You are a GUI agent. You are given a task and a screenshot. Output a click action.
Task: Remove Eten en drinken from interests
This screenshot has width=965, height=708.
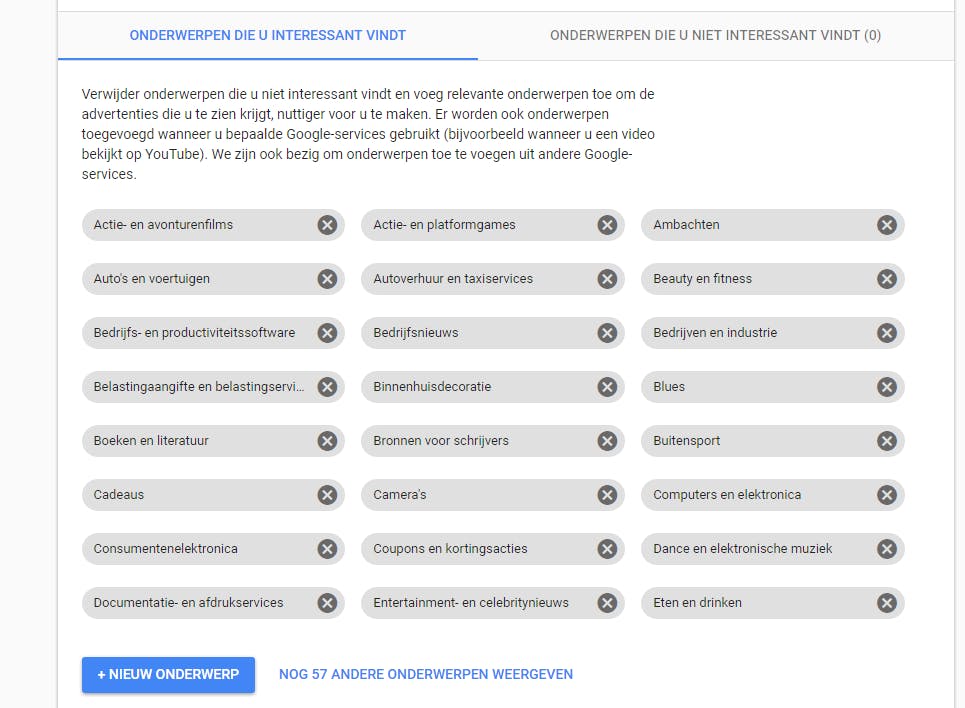886,603
